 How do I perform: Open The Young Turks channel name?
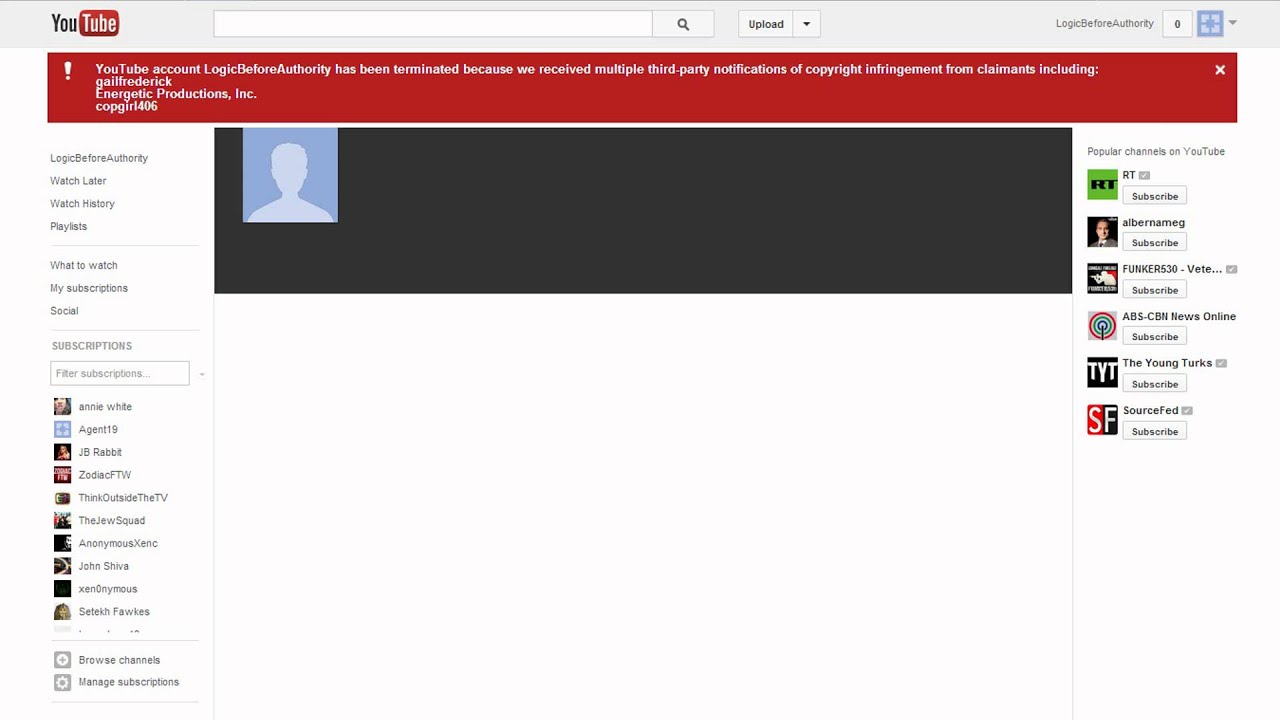(x=1167, y=363)
